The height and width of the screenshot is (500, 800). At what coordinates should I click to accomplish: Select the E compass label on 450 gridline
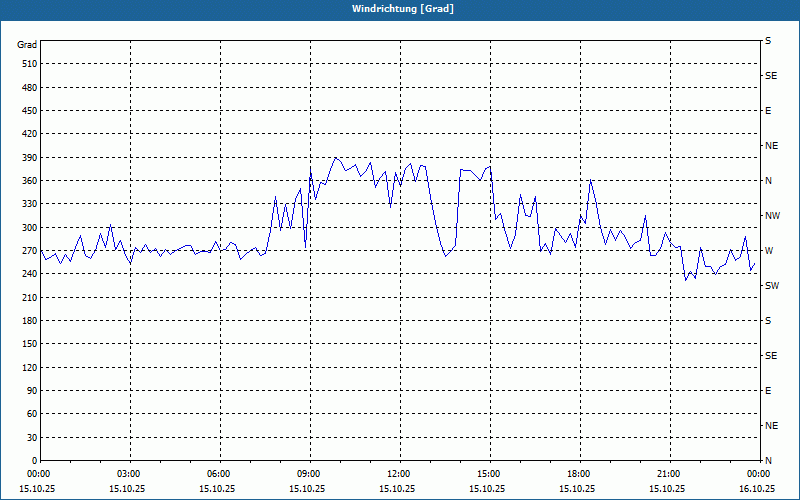point(768,111)
